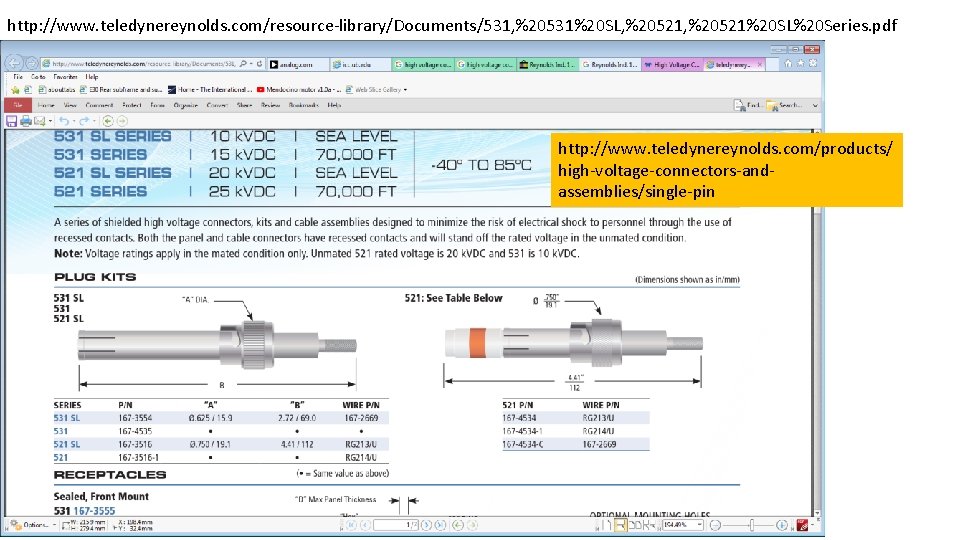The height and width of the screenshot is (540, 960).
Task: Collapse the ribbon with the chevron arrow
Action: point(815,106)
